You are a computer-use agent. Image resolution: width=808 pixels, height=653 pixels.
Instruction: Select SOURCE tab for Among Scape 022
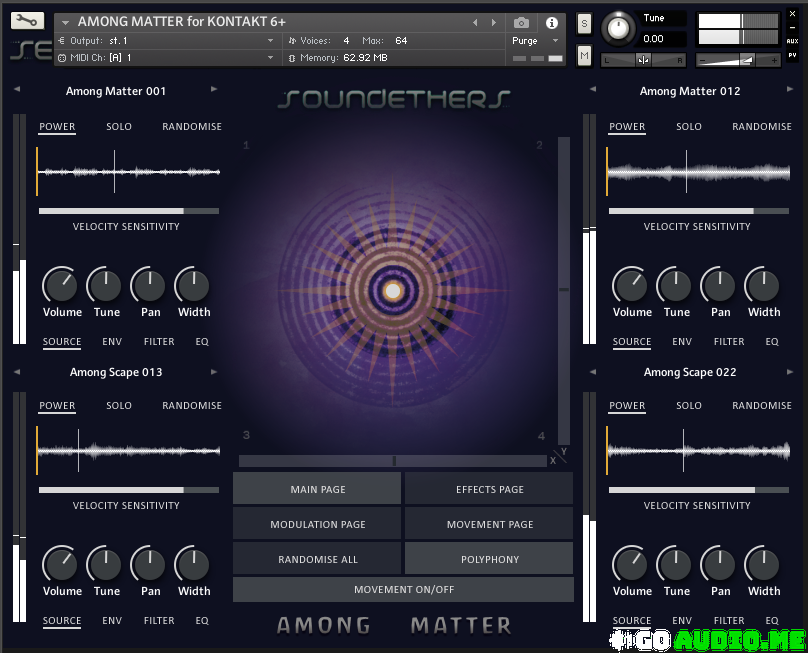click(632, 621)
